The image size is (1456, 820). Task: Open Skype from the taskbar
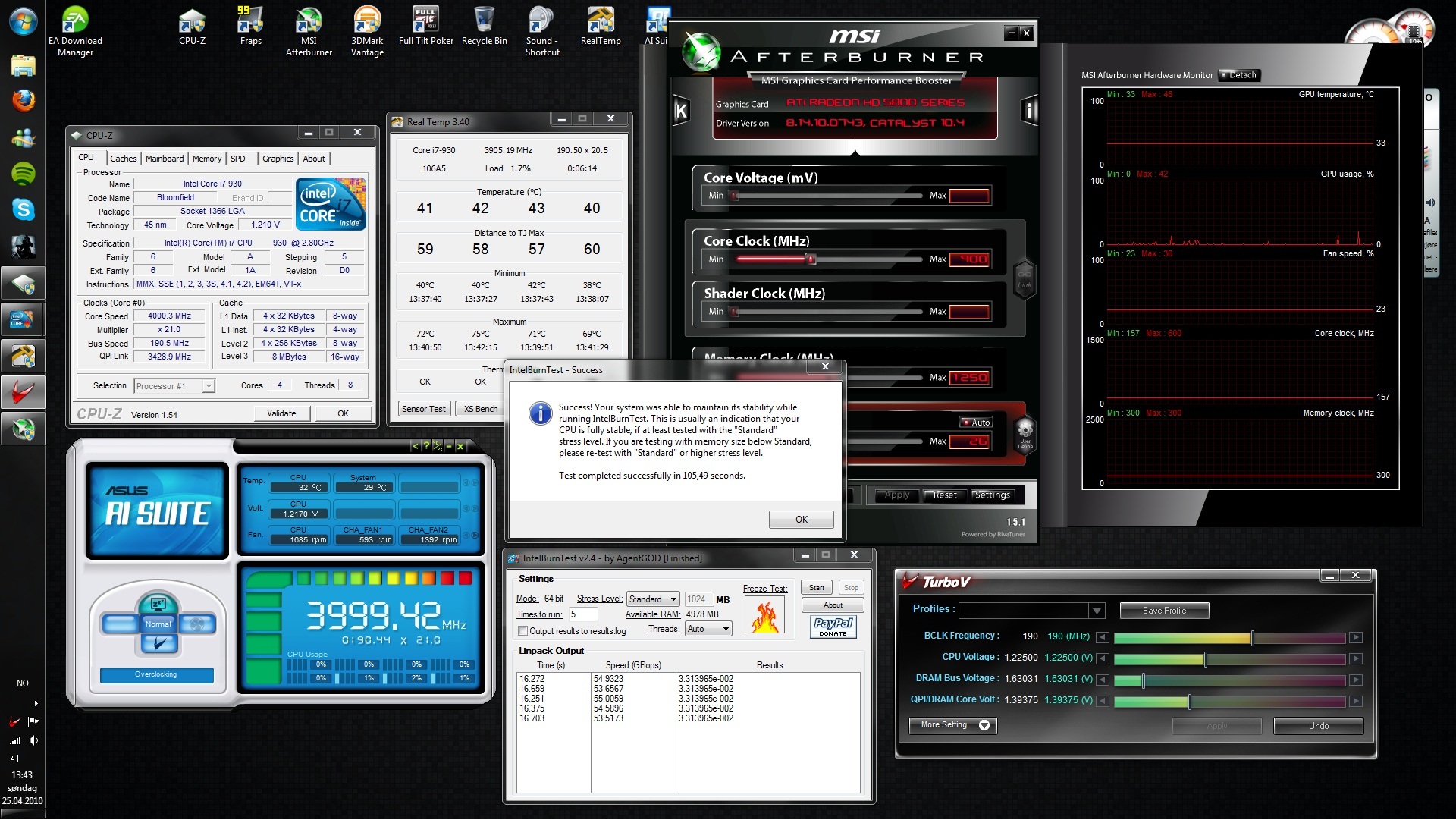click(24, 210)
